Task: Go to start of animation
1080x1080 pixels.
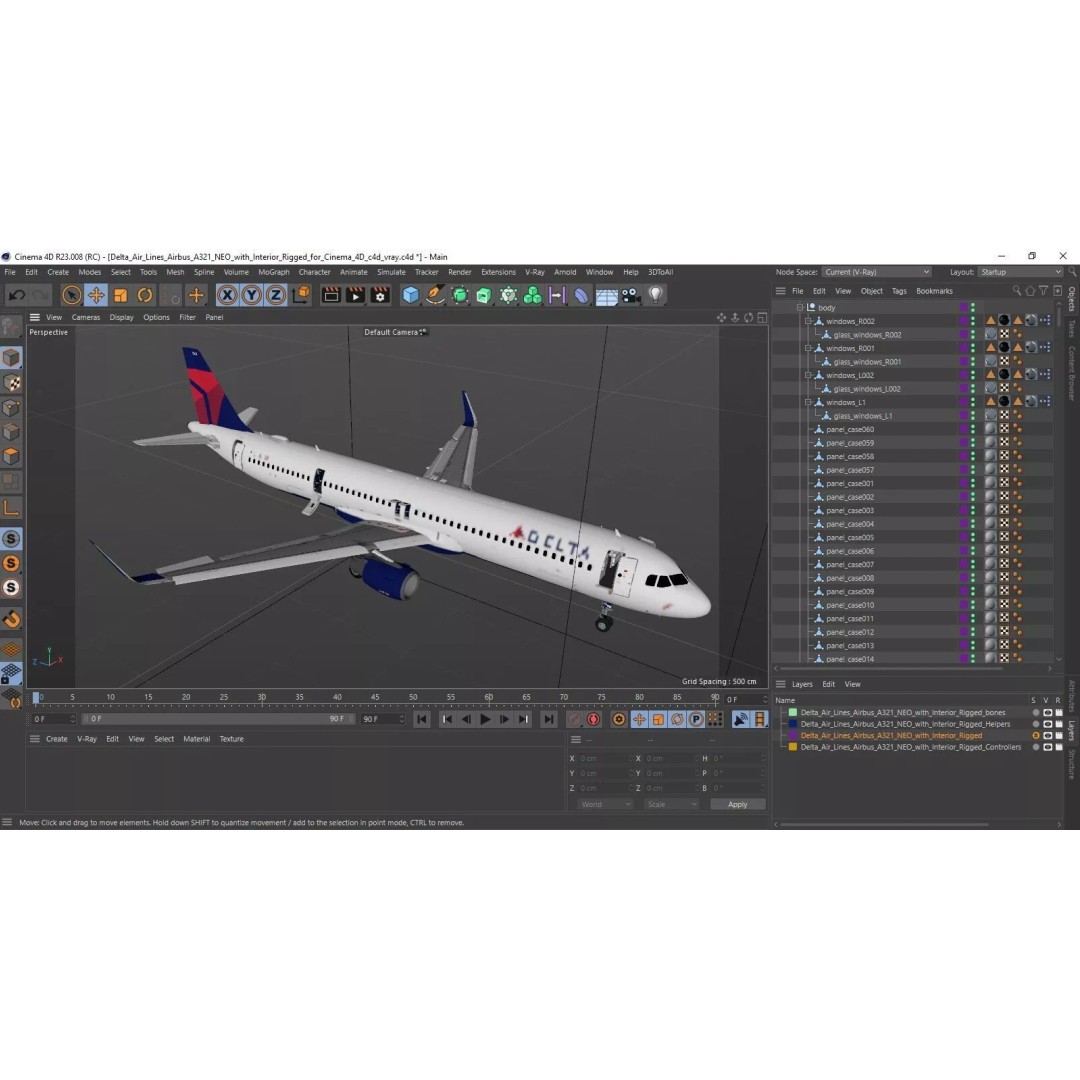Action: 422,719
